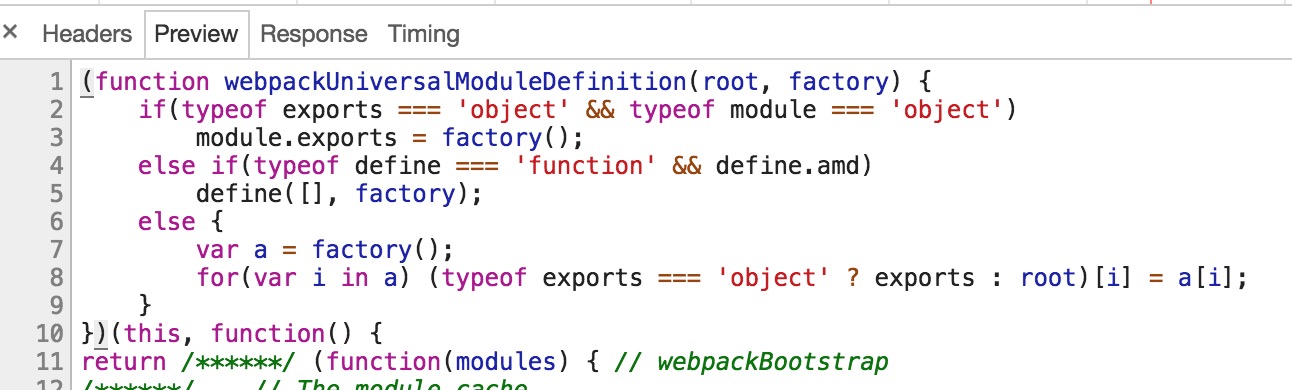Click 'var a = factory();' text

325,250
